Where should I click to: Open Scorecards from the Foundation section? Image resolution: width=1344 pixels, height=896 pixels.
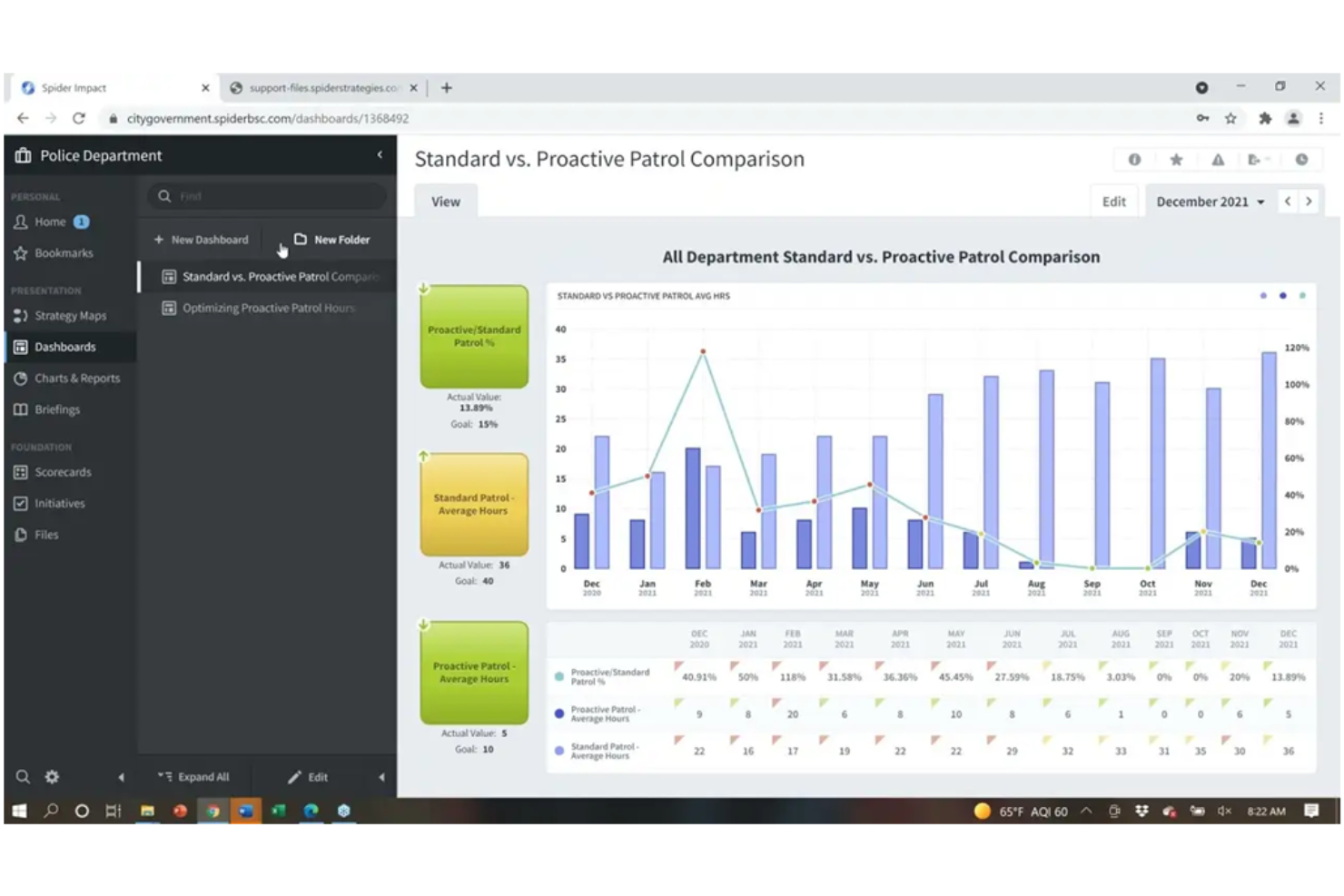63,471
